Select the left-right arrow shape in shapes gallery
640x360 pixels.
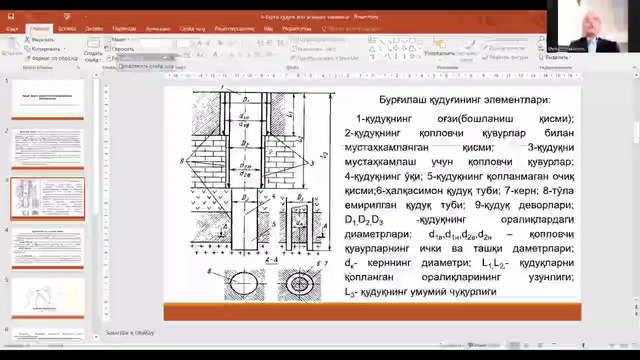click(396, 49)
